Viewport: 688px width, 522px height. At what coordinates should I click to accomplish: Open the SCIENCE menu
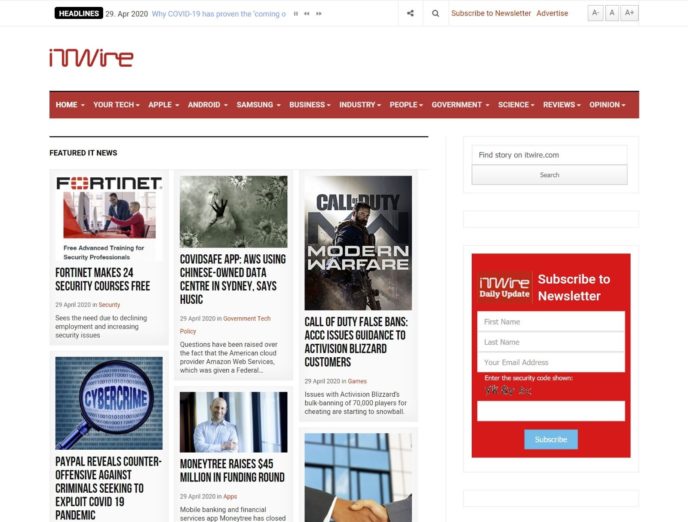[x=516, y=105]
